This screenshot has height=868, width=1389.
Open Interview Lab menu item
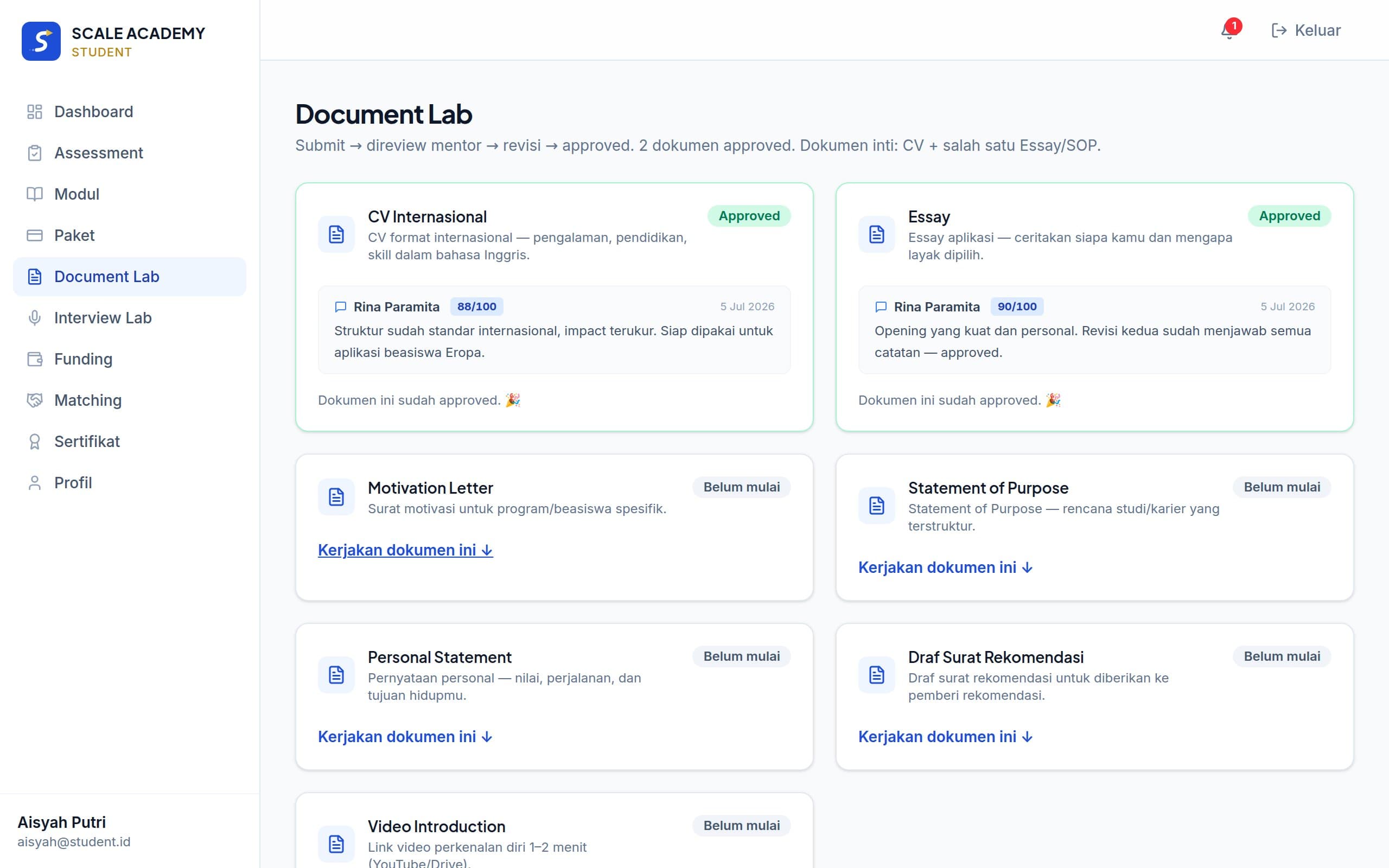(x=130, y=317)
